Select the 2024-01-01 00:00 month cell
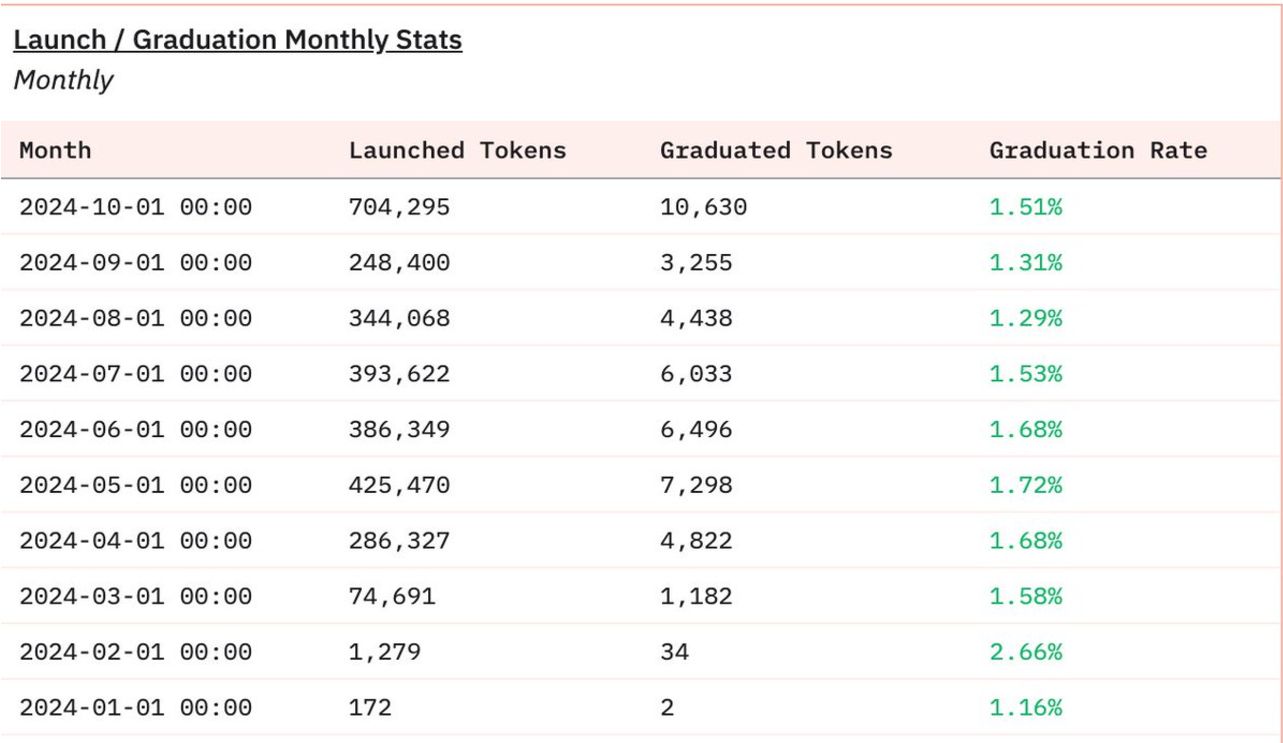The image size is (1283, 743). click(x=136, y=708)
